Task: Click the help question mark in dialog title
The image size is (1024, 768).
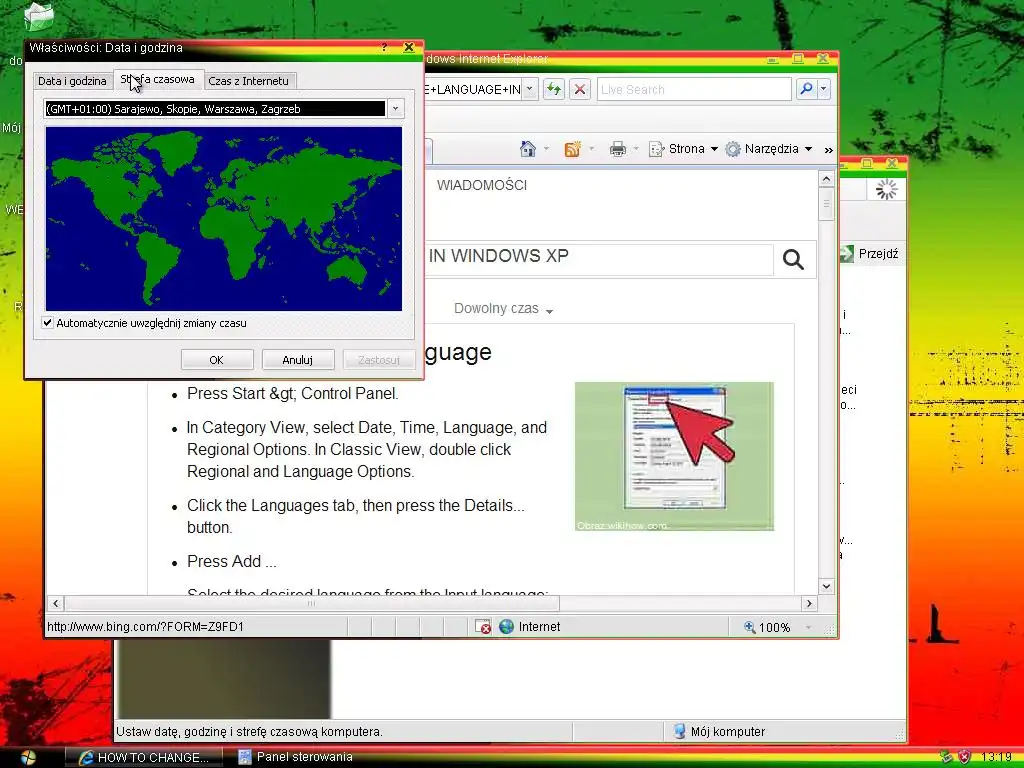Action: 384,47
